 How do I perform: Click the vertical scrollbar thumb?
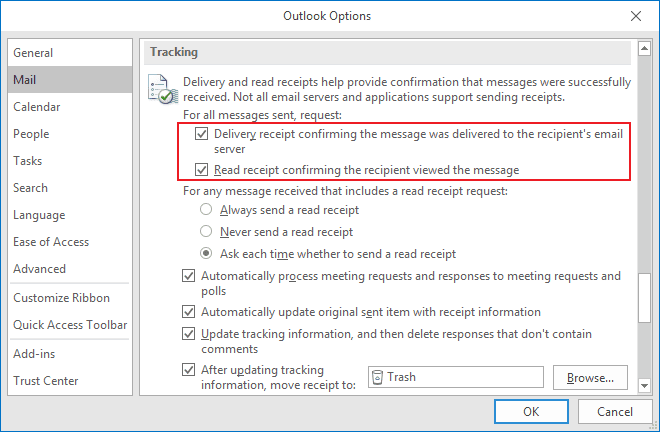pos(644,298)
